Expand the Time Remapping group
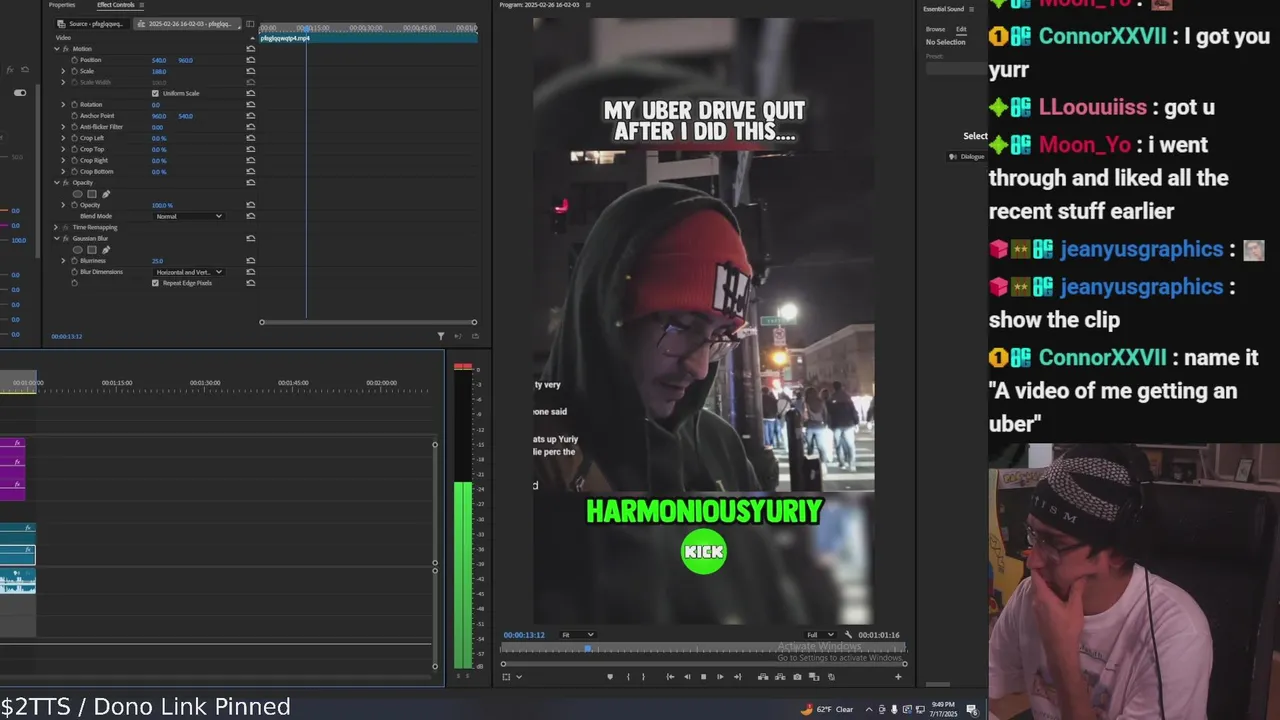Image resolution: width=1280 pixels, height=720 pixels. pyautogui.click(x=57, y=227)
